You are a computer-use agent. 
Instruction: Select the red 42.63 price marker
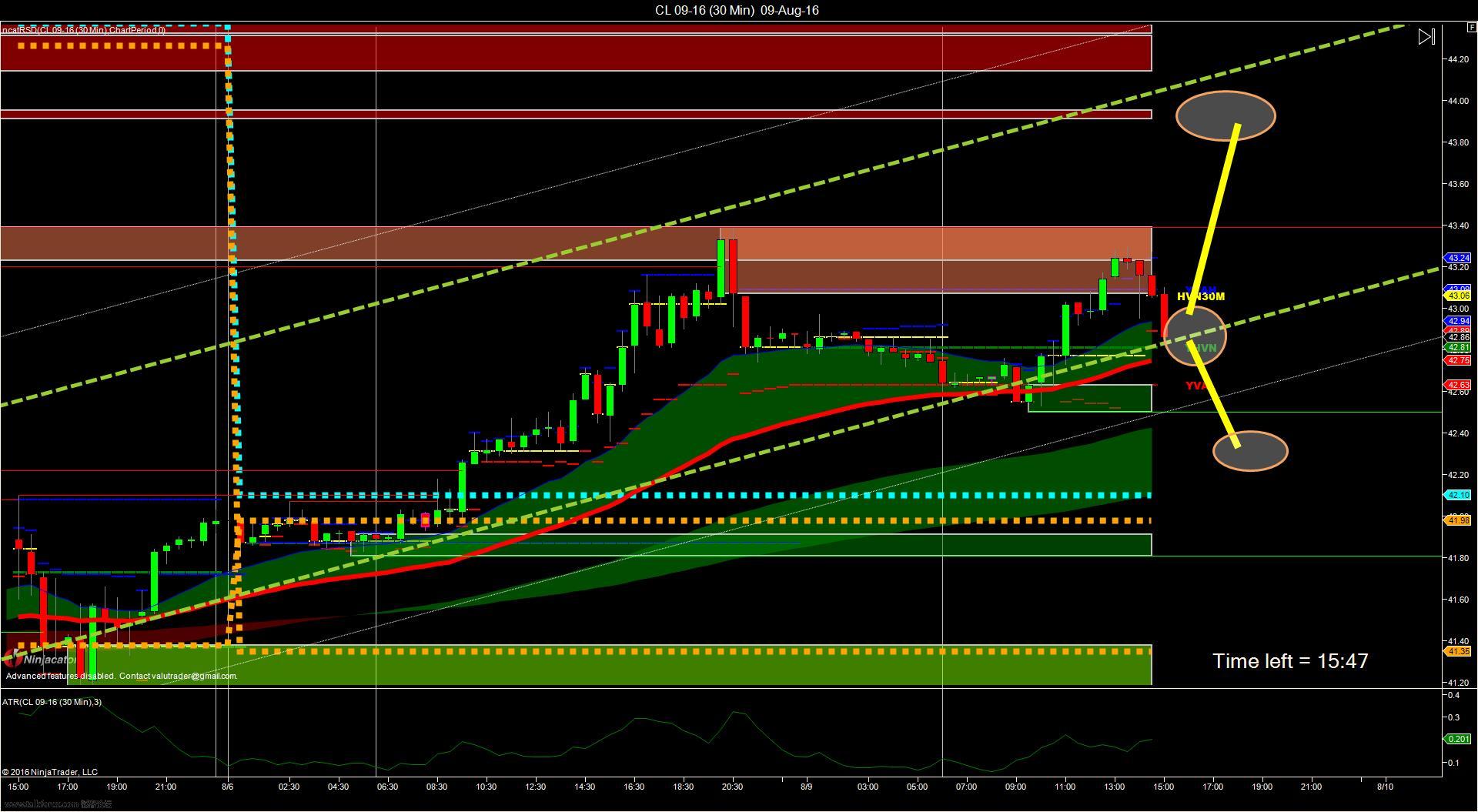[x=1459, y=385]
